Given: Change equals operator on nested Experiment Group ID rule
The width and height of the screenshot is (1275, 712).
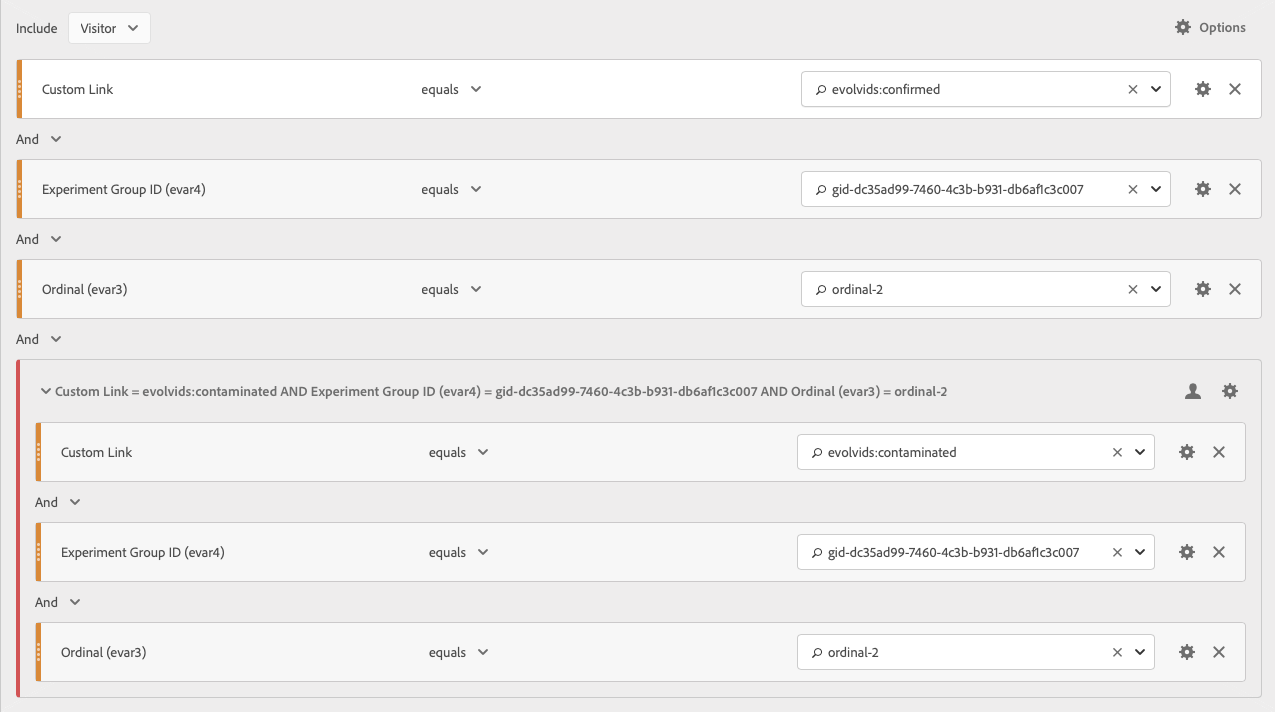Looking at the screenshot, I should [459, 552].
